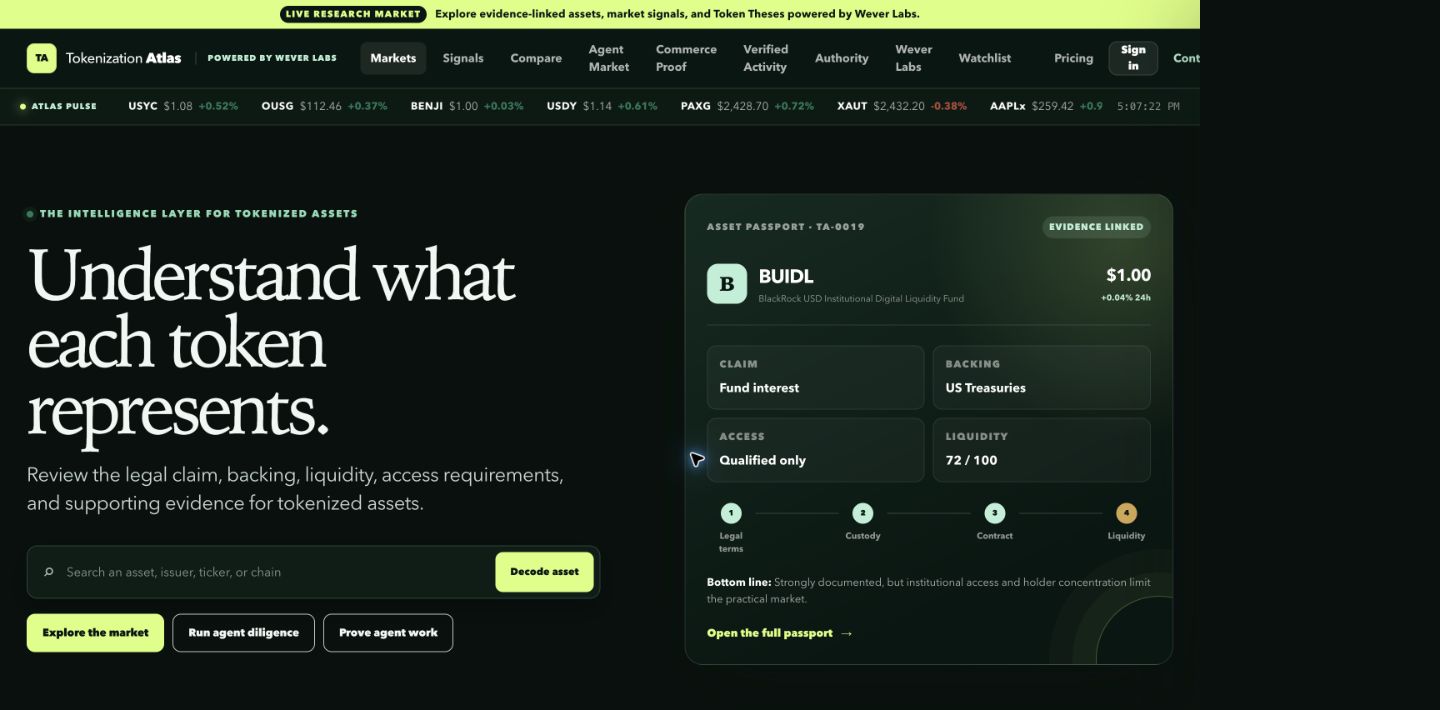This screenshot has width=1440, height=710.
Task: Go to Agent Market
Action: [608, 58]
